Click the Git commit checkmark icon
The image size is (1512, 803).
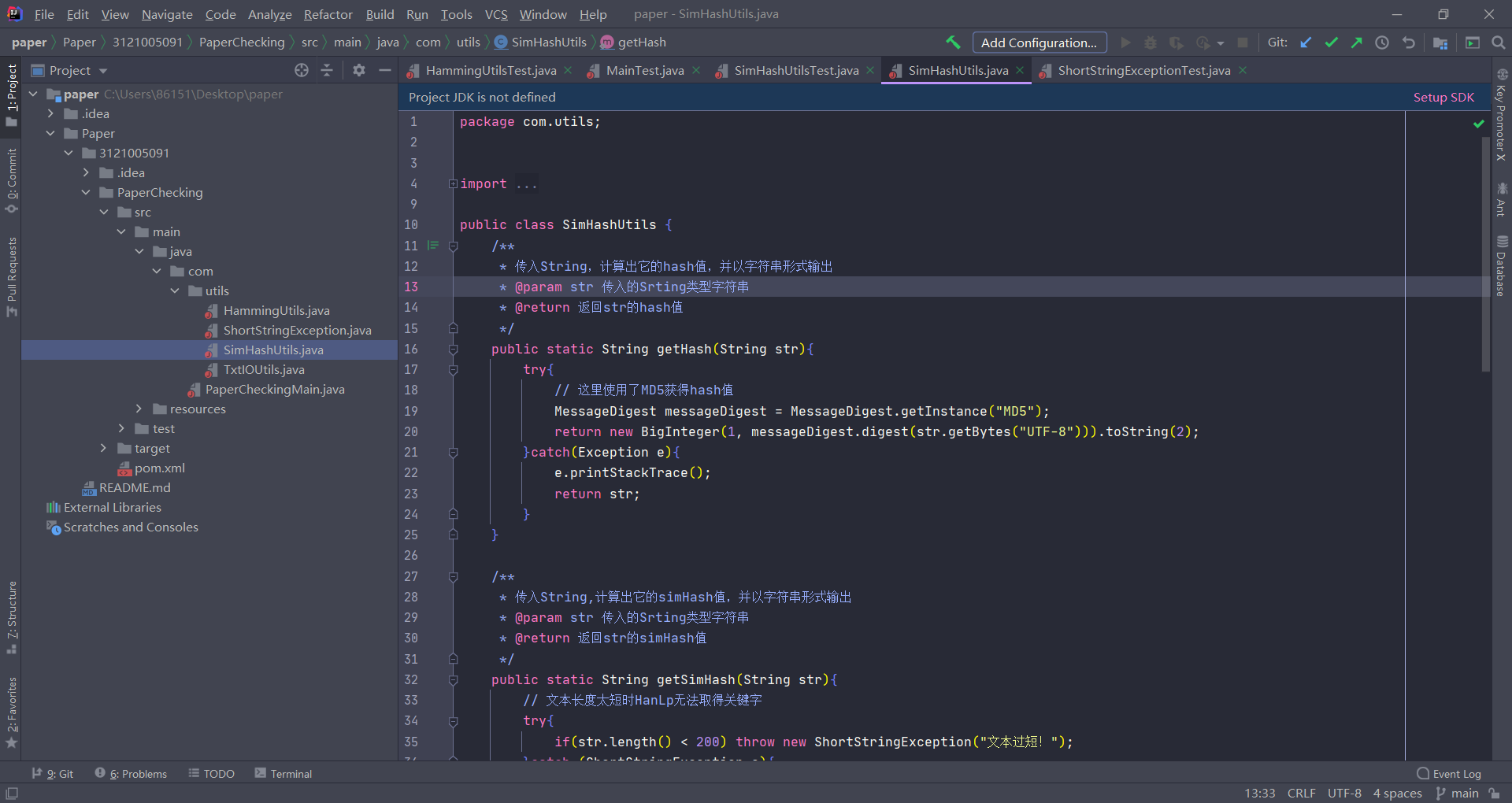[1332, 43]
